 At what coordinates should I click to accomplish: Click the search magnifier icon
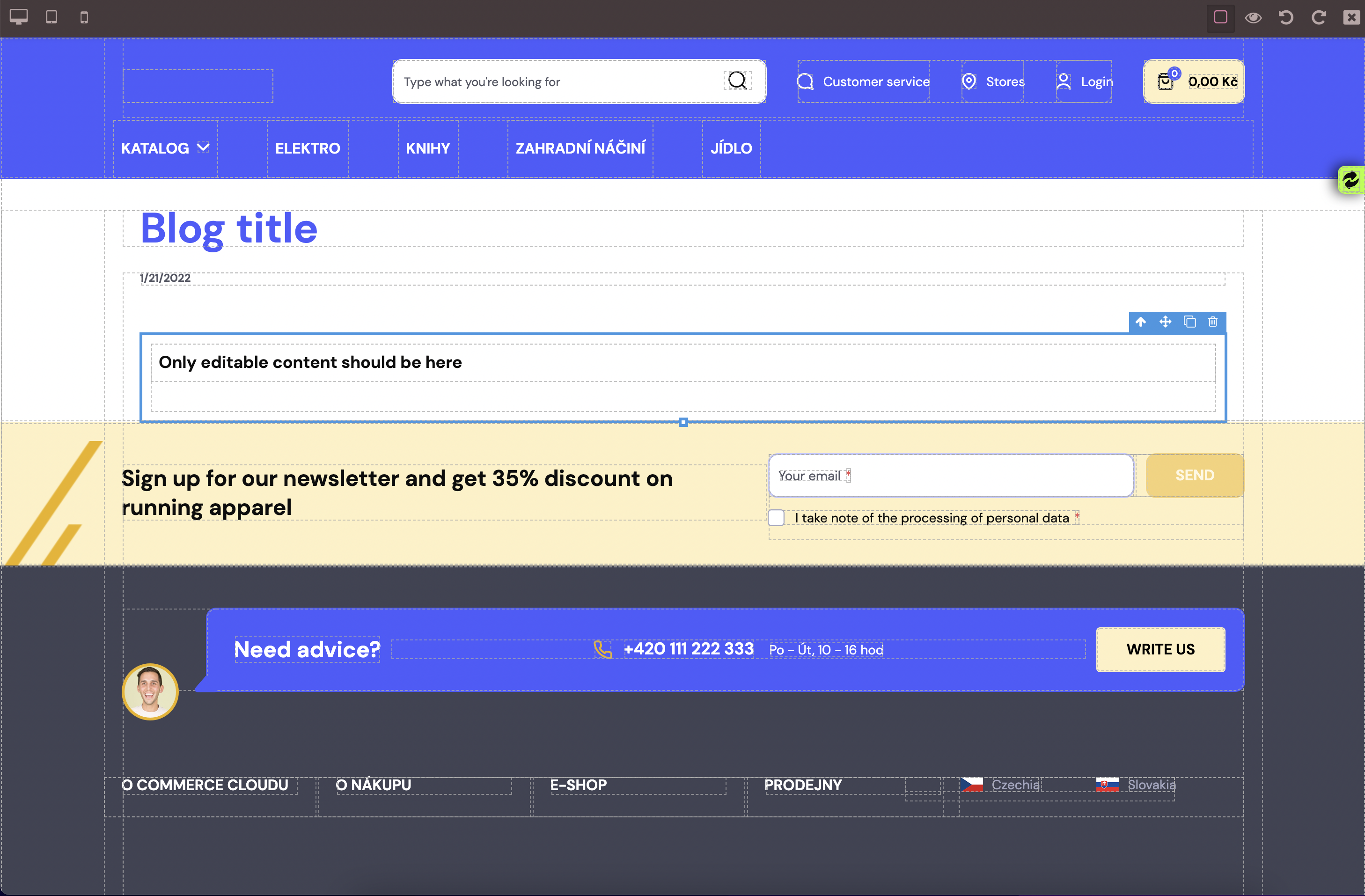click(737, 81)
